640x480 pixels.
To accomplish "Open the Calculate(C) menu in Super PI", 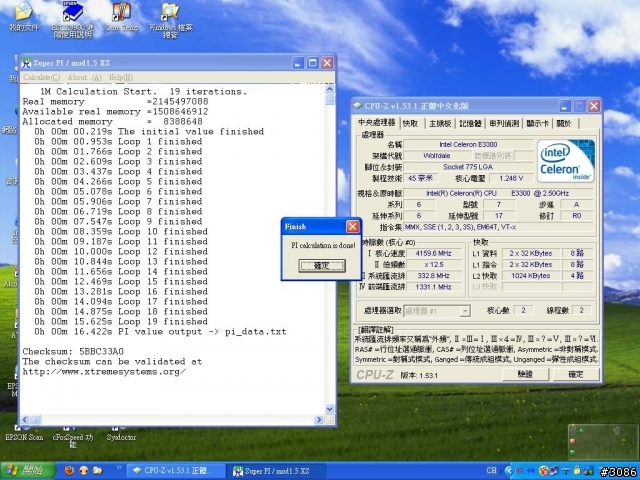I will (x=41, y=77).
